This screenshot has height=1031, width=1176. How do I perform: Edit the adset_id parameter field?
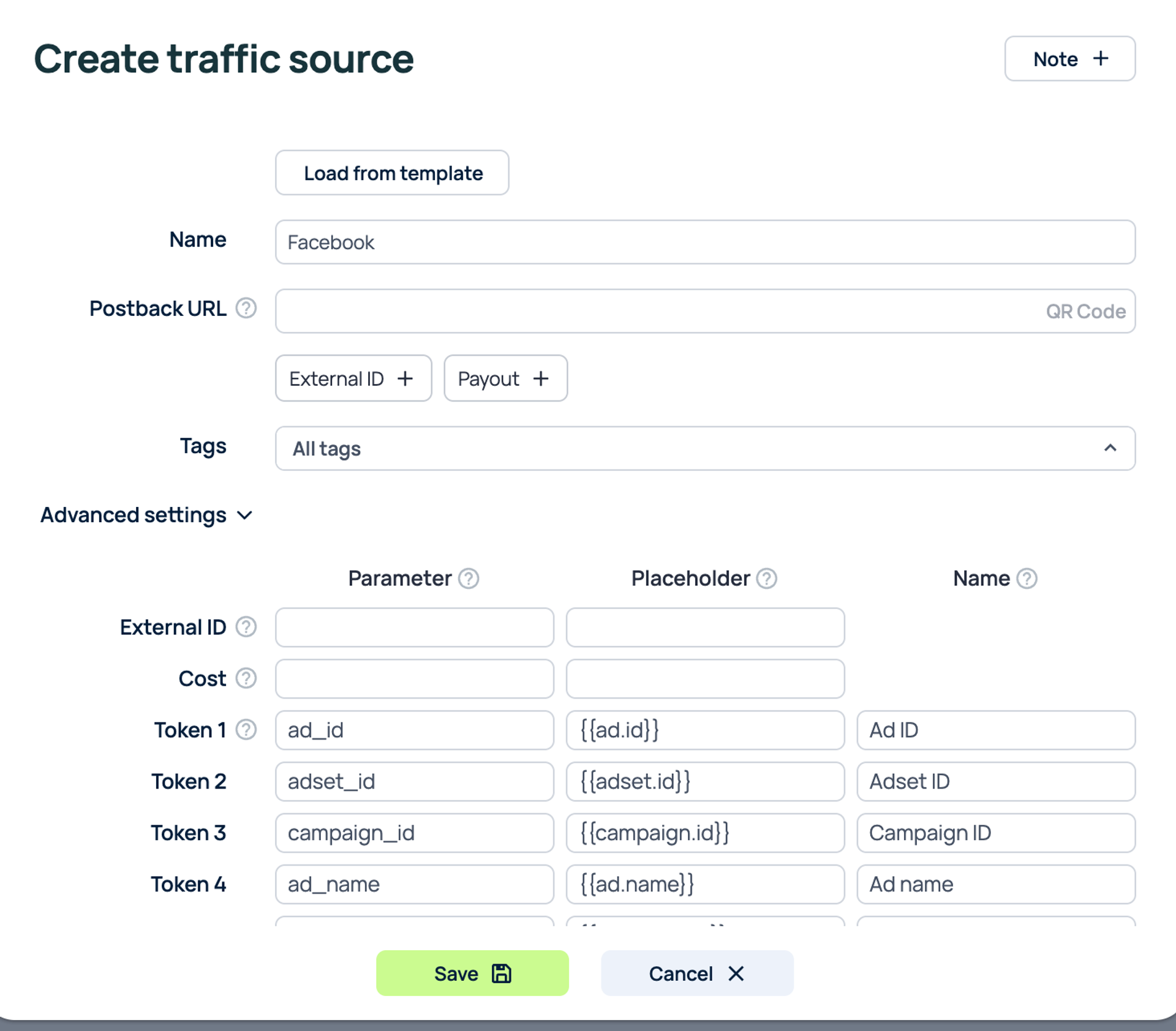[x=415, y=781]
